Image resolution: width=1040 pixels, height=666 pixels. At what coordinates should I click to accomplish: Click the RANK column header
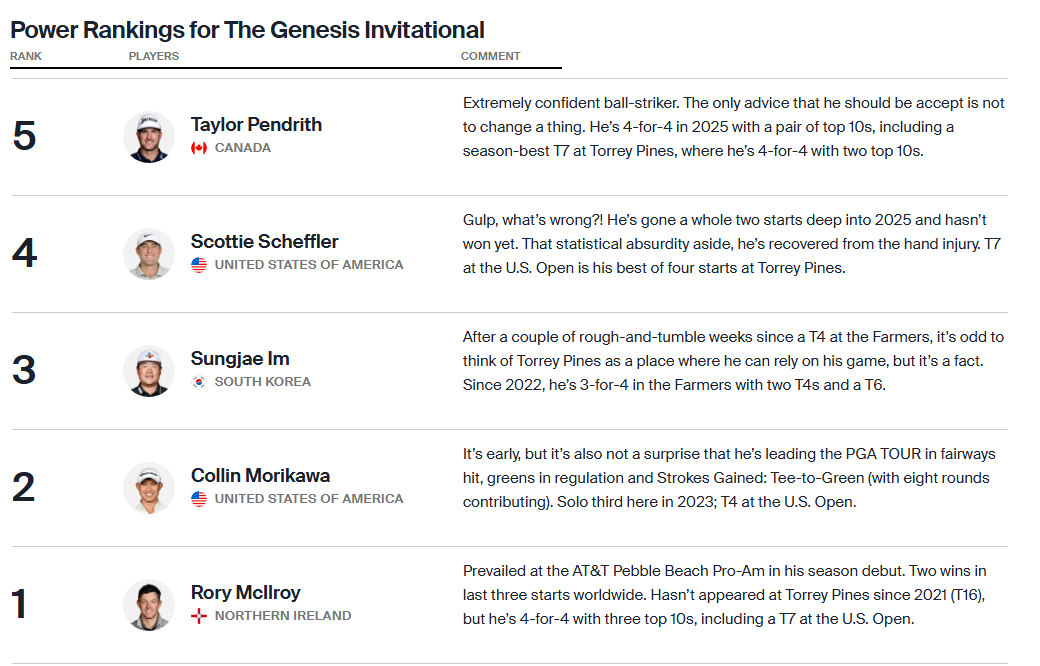coord(26,56)
